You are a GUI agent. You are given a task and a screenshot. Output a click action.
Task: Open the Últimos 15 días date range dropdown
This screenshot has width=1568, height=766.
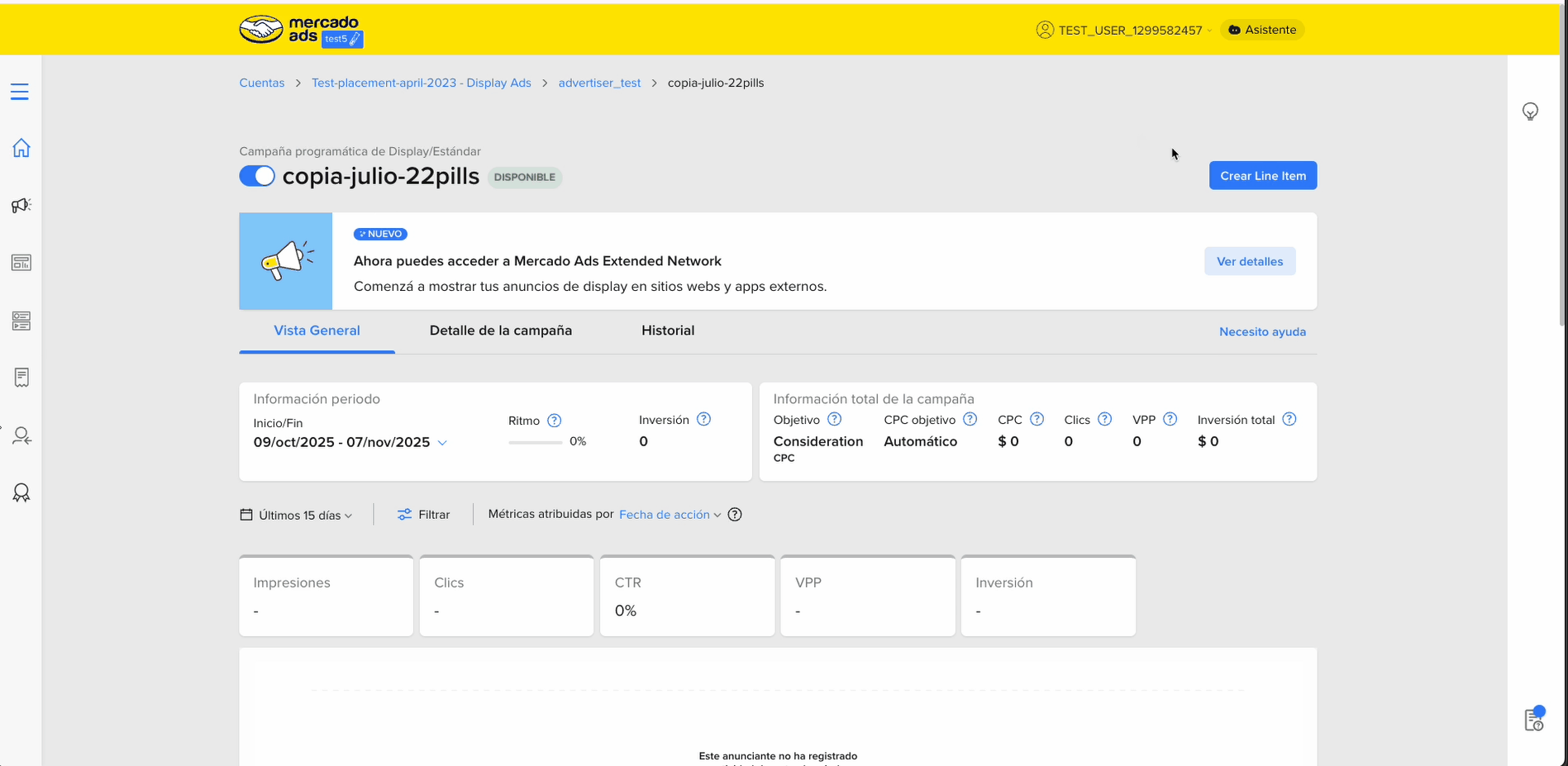[297, 515]
